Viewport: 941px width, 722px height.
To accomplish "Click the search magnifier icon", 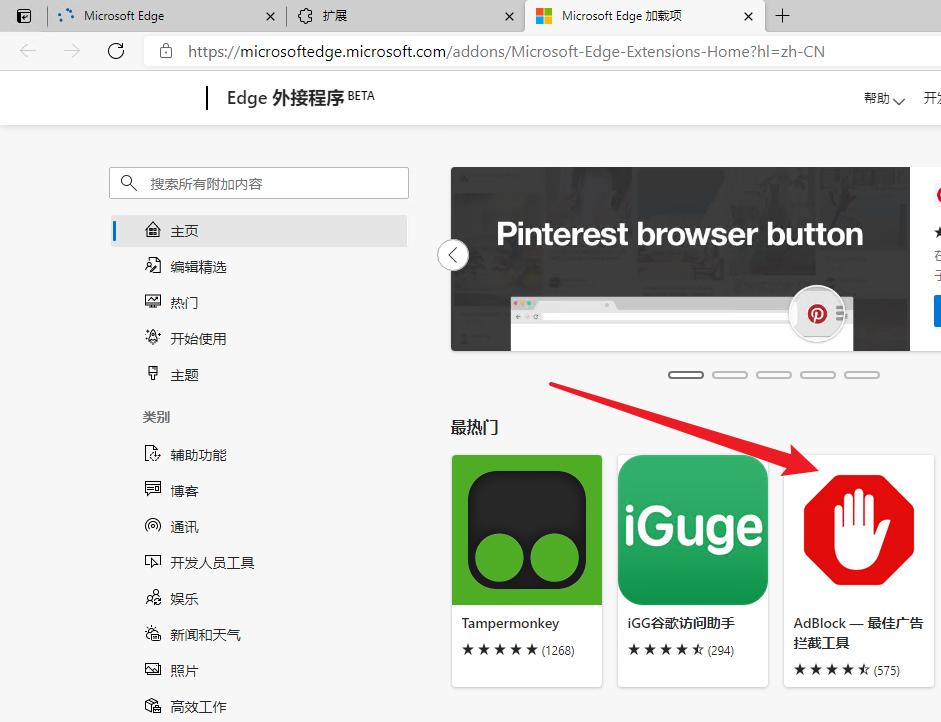I will coord(128,183).
